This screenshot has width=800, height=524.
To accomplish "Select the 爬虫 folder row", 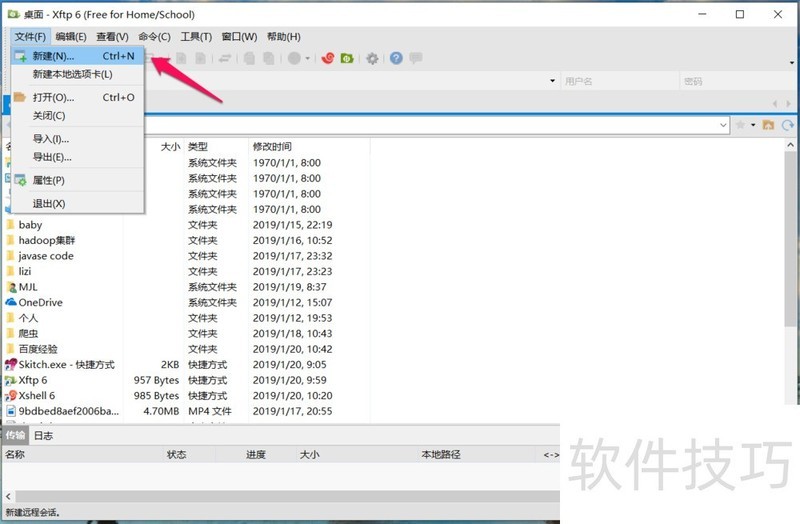I will click(x=187, y=333).
